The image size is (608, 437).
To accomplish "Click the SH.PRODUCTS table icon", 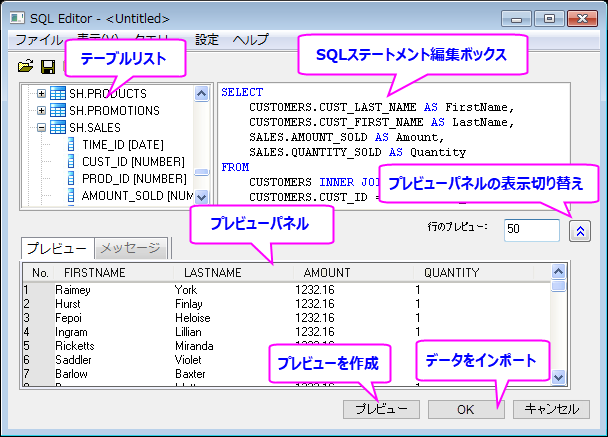I will tap(58, 93).
